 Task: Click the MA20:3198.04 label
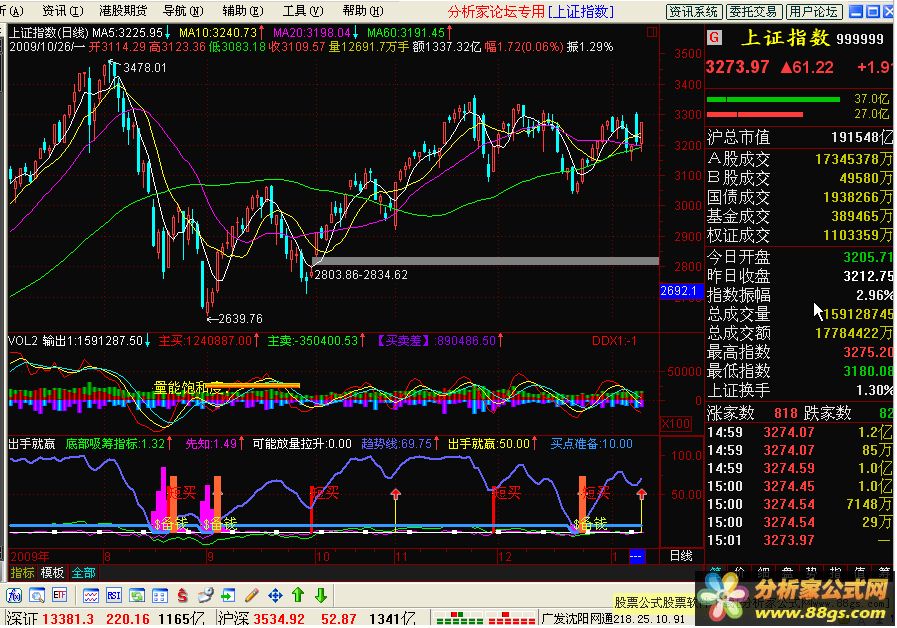pyautogui.click(x=312, y=33)
